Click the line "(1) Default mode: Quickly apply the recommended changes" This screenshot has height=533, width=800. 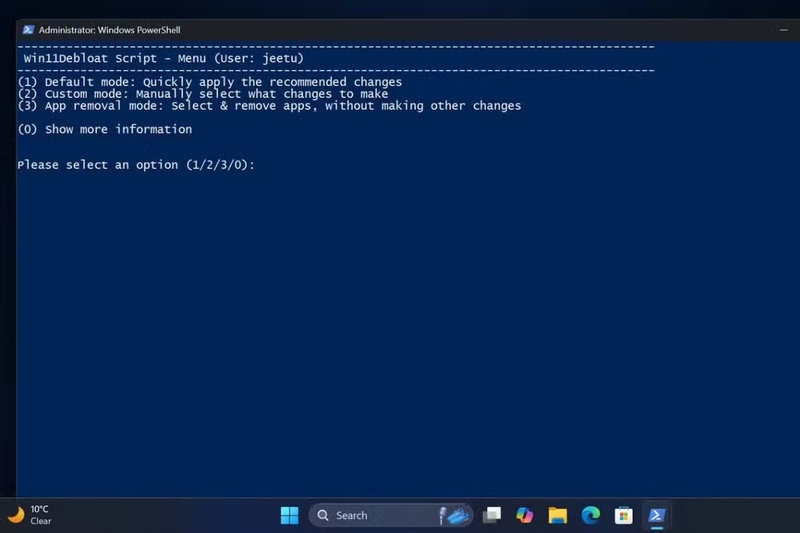coord(210,82)
